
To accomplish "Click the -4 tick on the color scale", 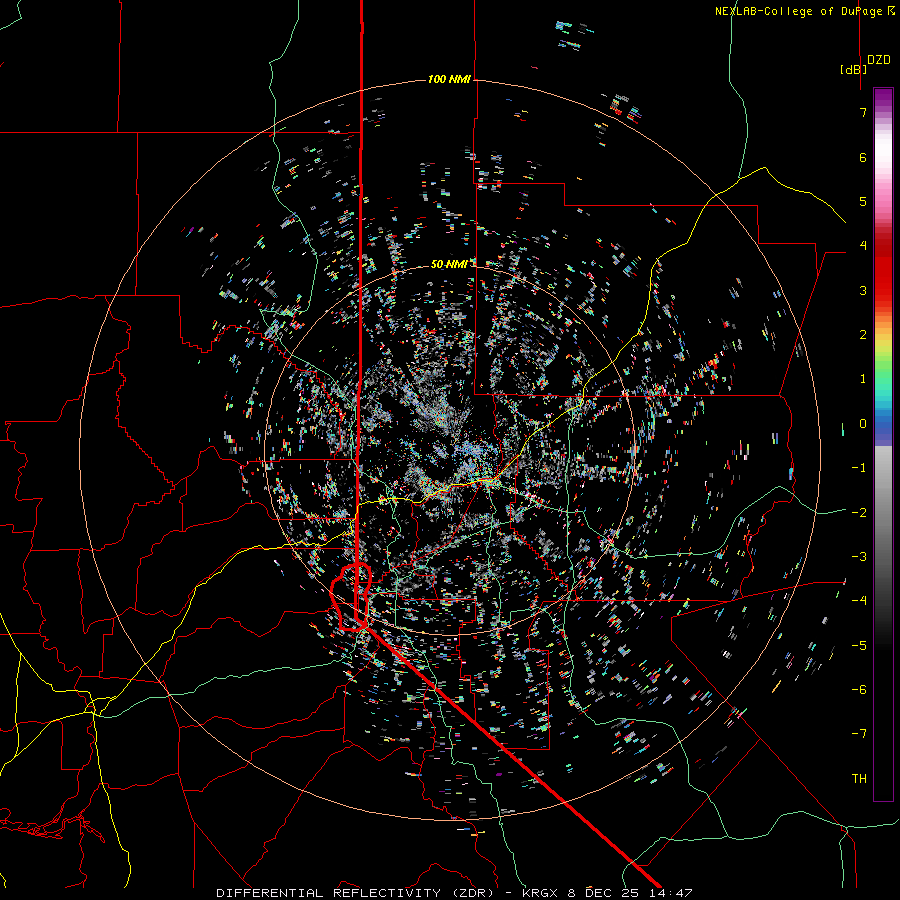I will pos(859,600).
